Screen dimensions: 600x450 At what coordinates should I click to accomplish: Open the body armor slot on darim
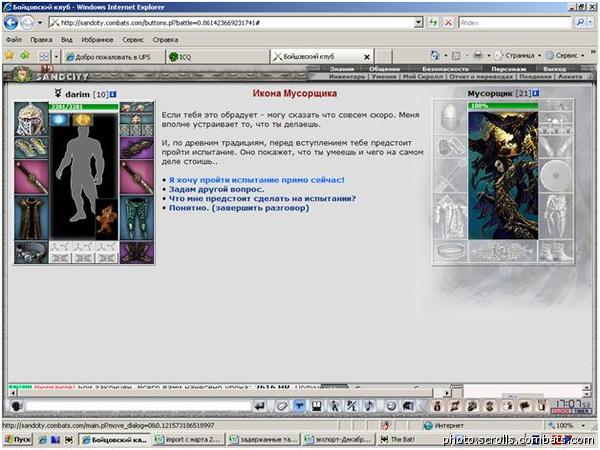point(31,218)
